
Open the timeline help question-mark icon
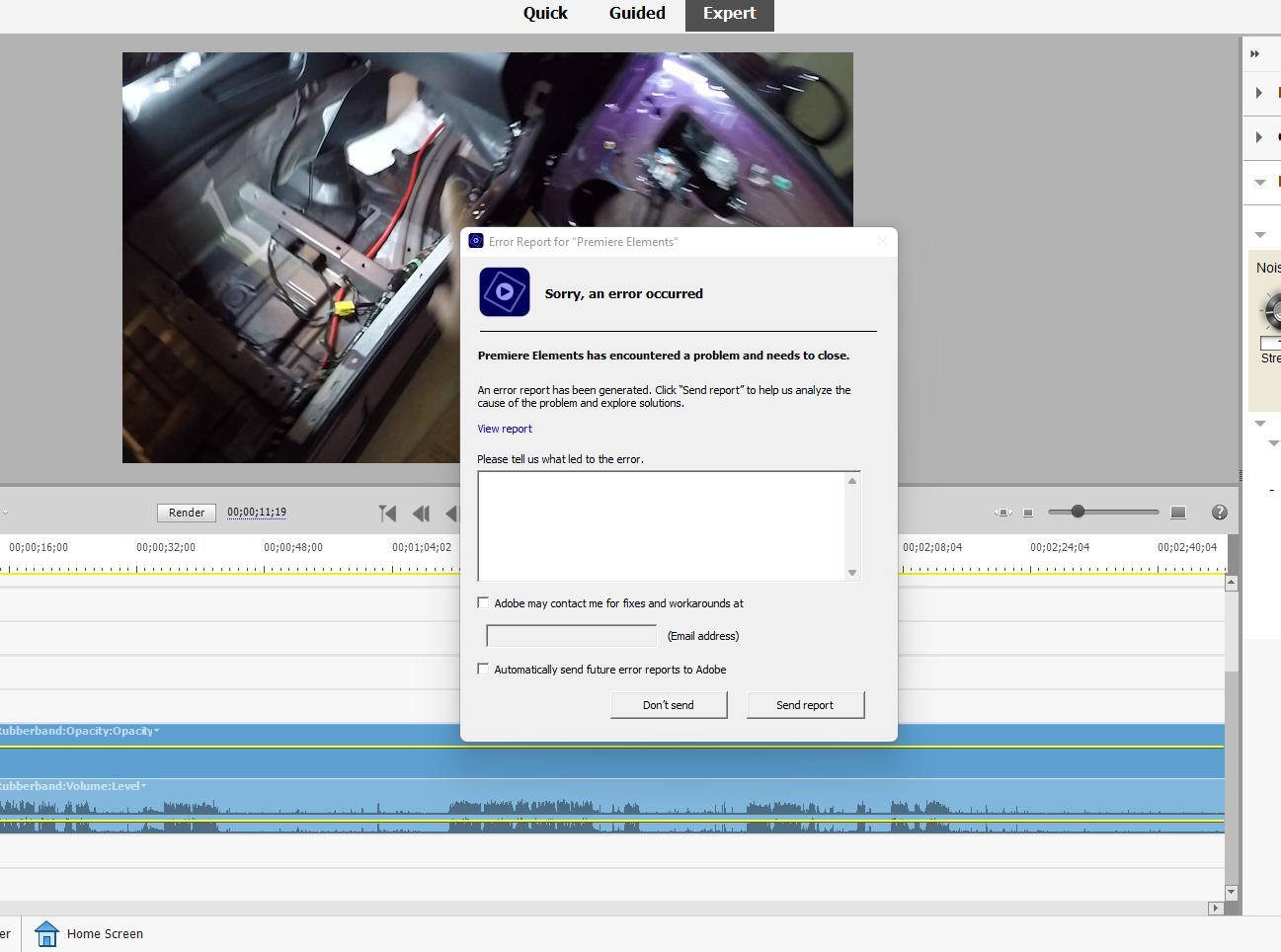[1219, 512]
